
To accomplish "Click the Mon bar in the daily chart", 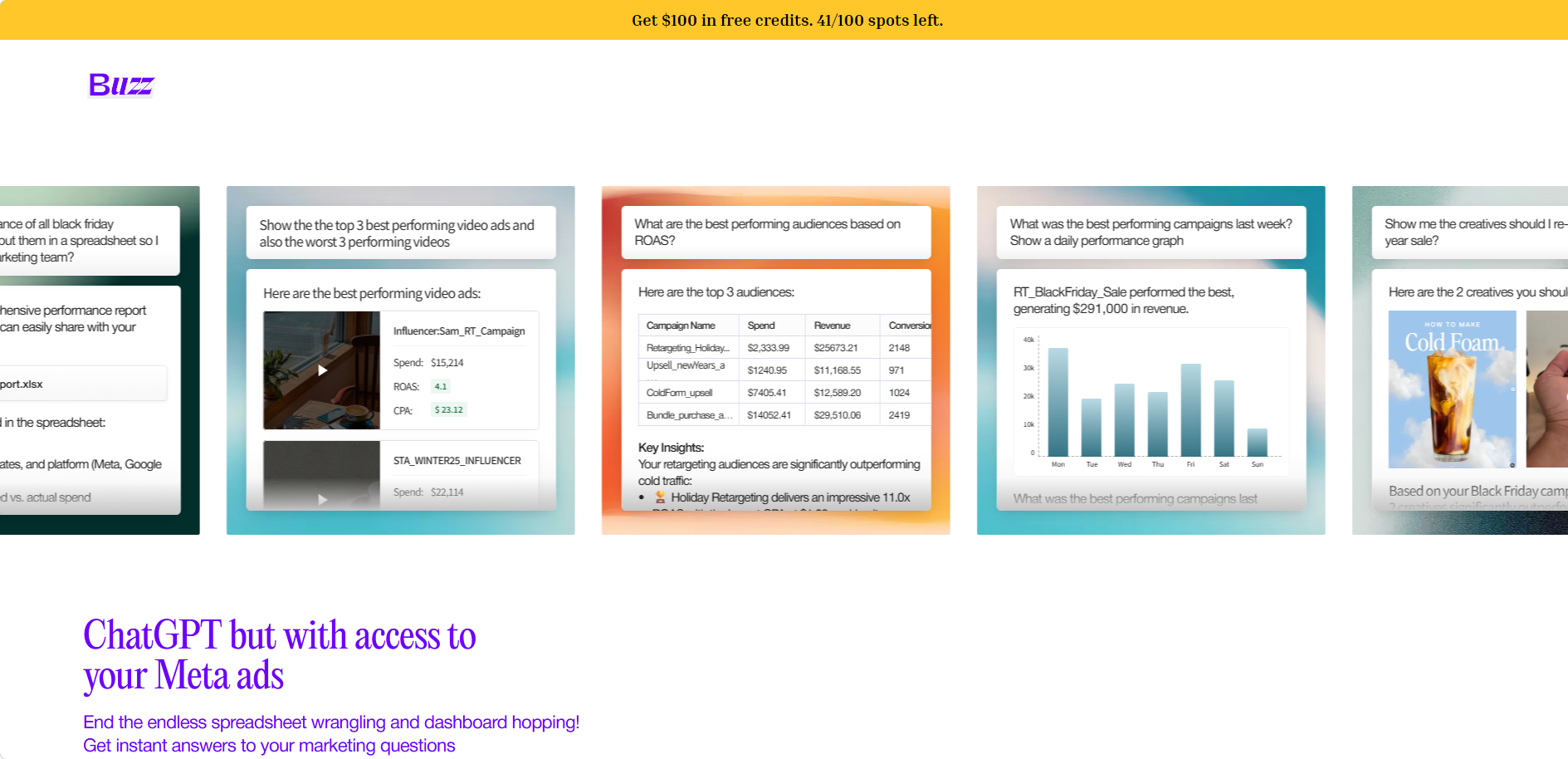I will pyautogui.click(x=1058, y=402).
